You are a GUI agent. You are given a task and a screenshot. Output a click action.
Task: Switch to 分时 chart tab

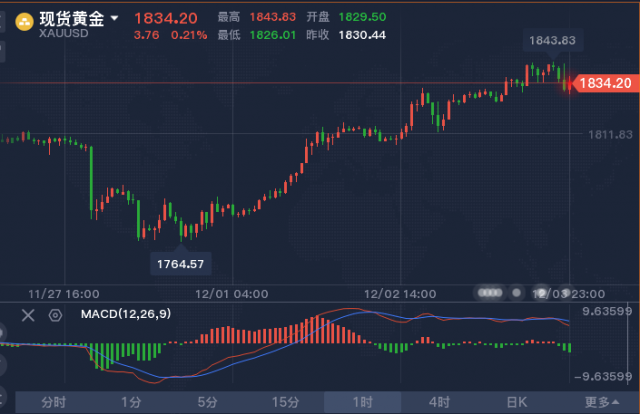(53, 402)
